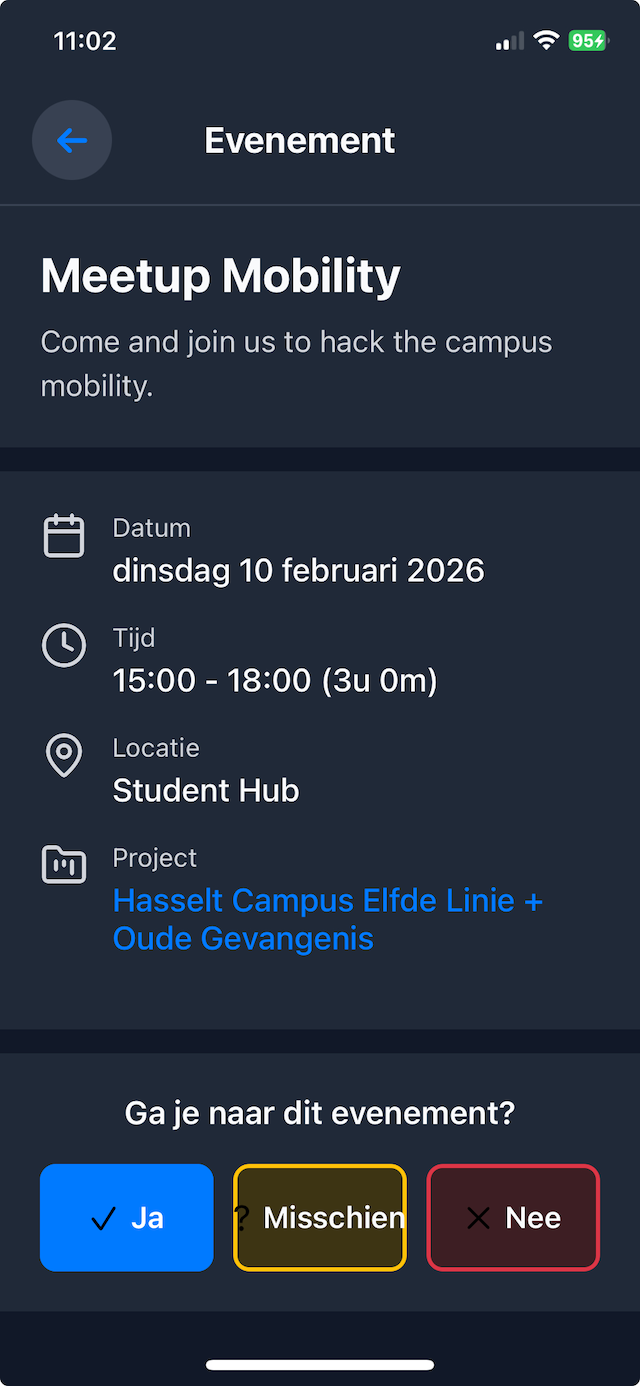Screen dimensions: 640x1386
Task: Click the battery indicator showing 95
Action: pyautogui.click(x=587, y=41)
